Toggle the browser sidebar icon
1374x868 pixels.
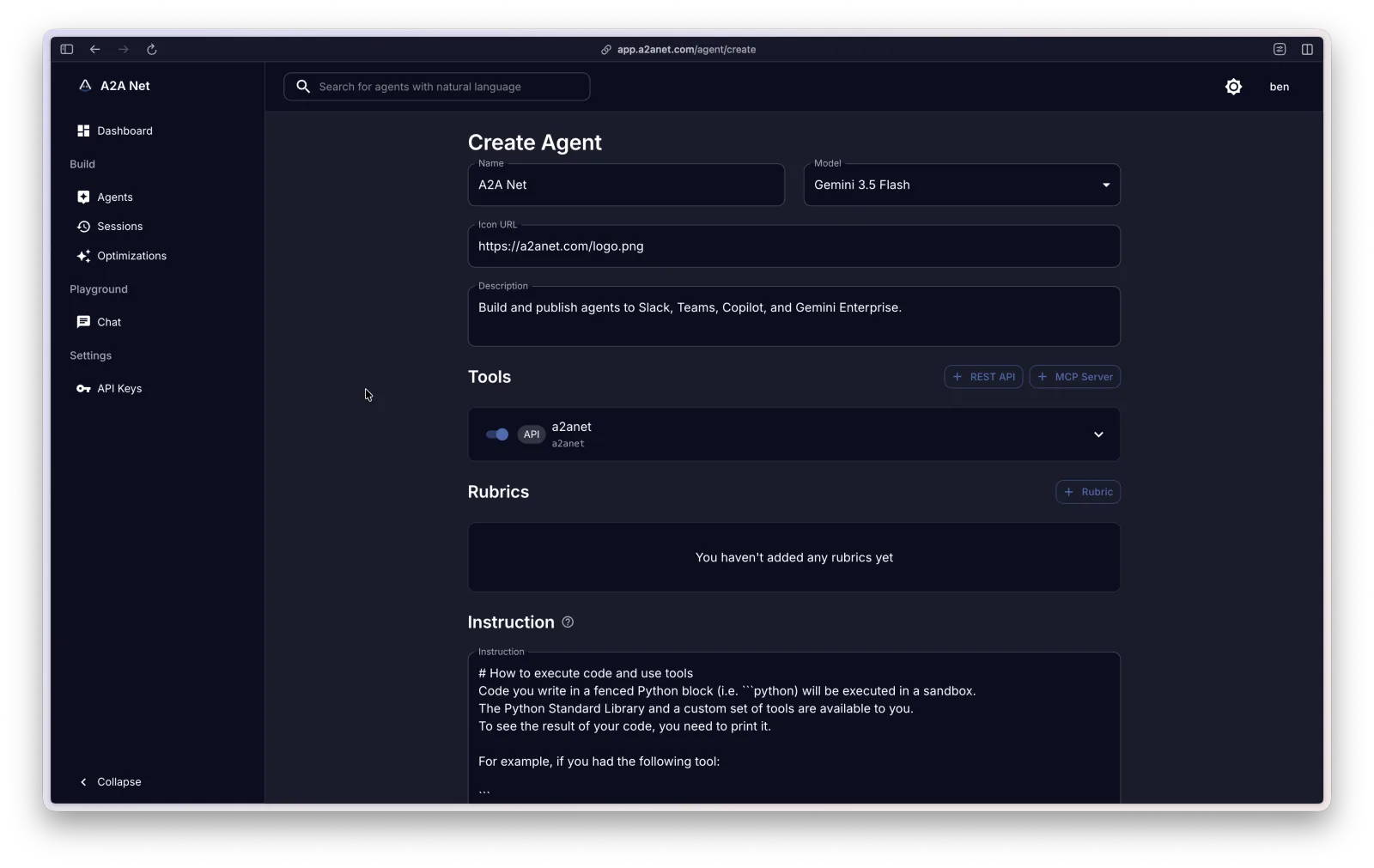tap(67, 49)
